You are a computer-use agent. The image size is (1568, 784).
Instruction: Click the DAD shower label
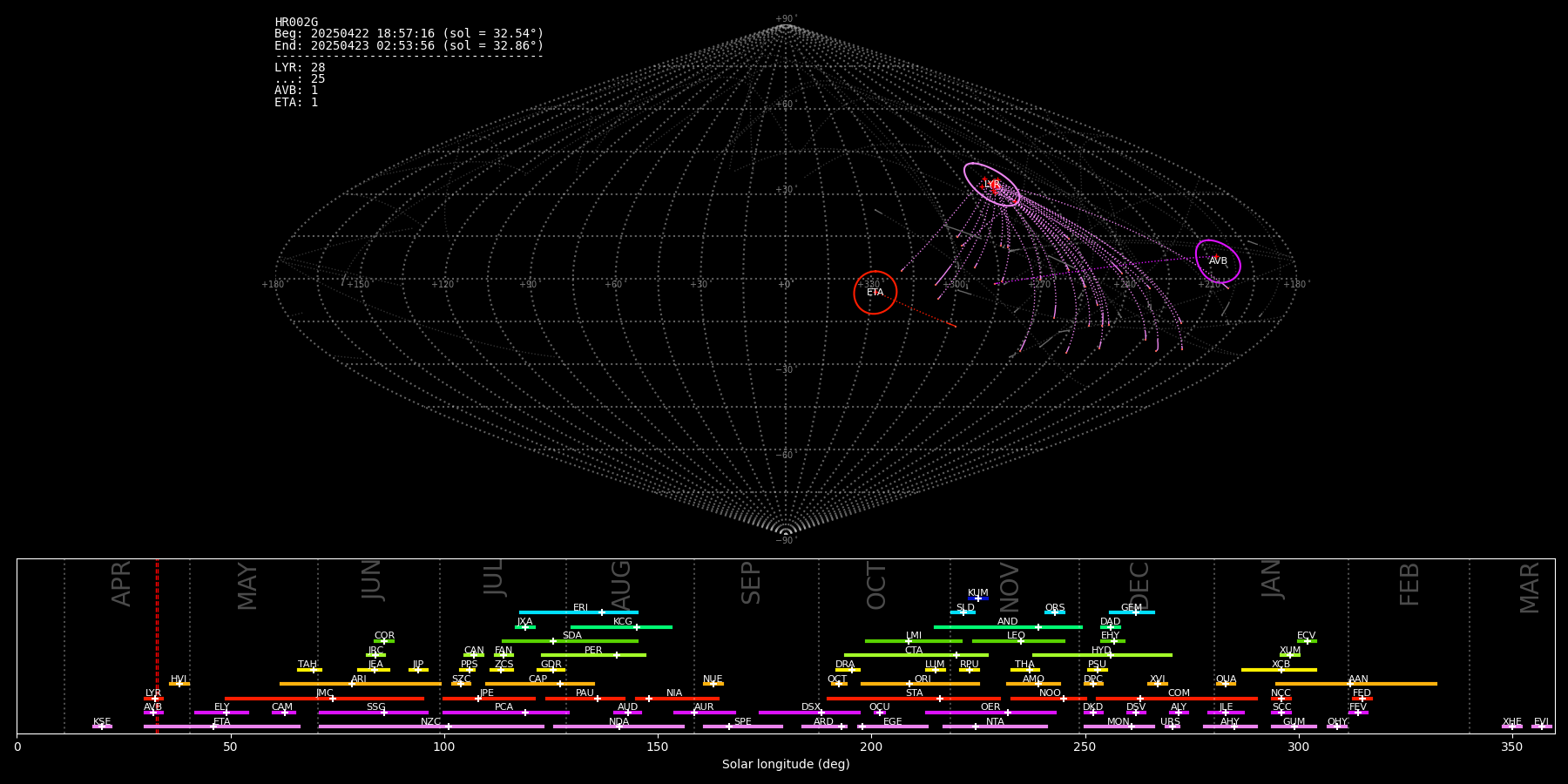[1111, 622]
